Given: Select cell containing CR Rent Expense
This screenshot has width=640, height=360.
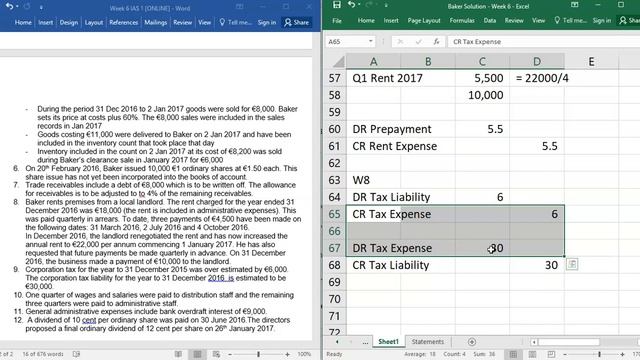Looking at the screenshot, I should tap(373, 146).
